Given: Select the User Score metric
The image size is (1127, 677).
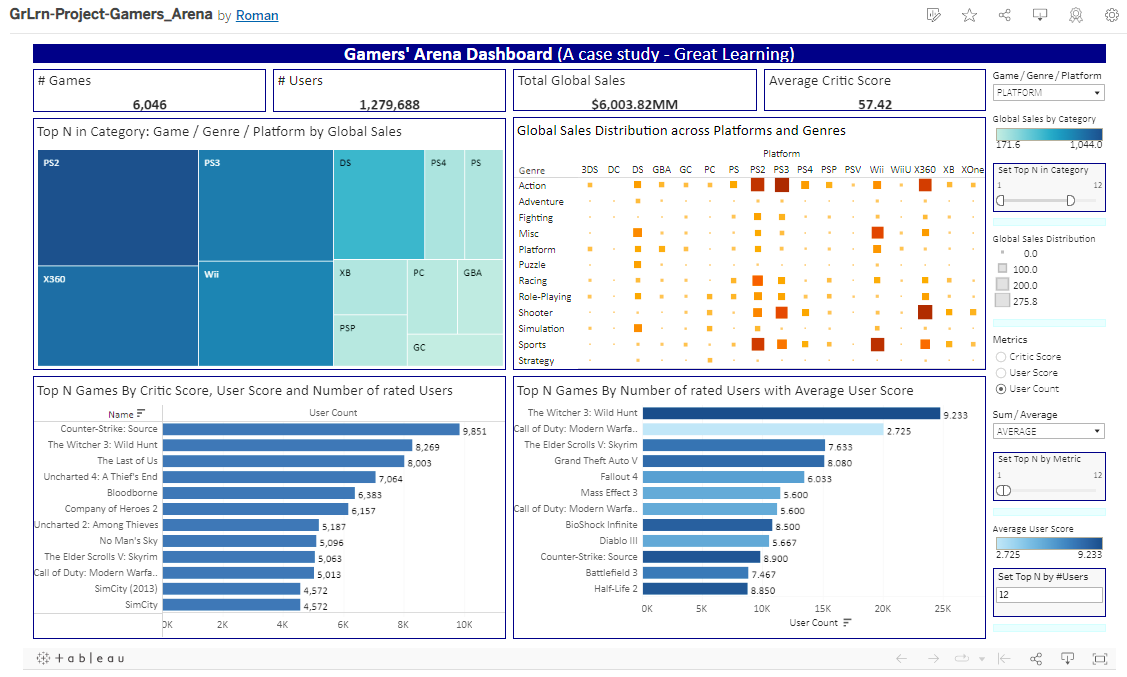Looking at the screenshot, I should pos(1001,373).
